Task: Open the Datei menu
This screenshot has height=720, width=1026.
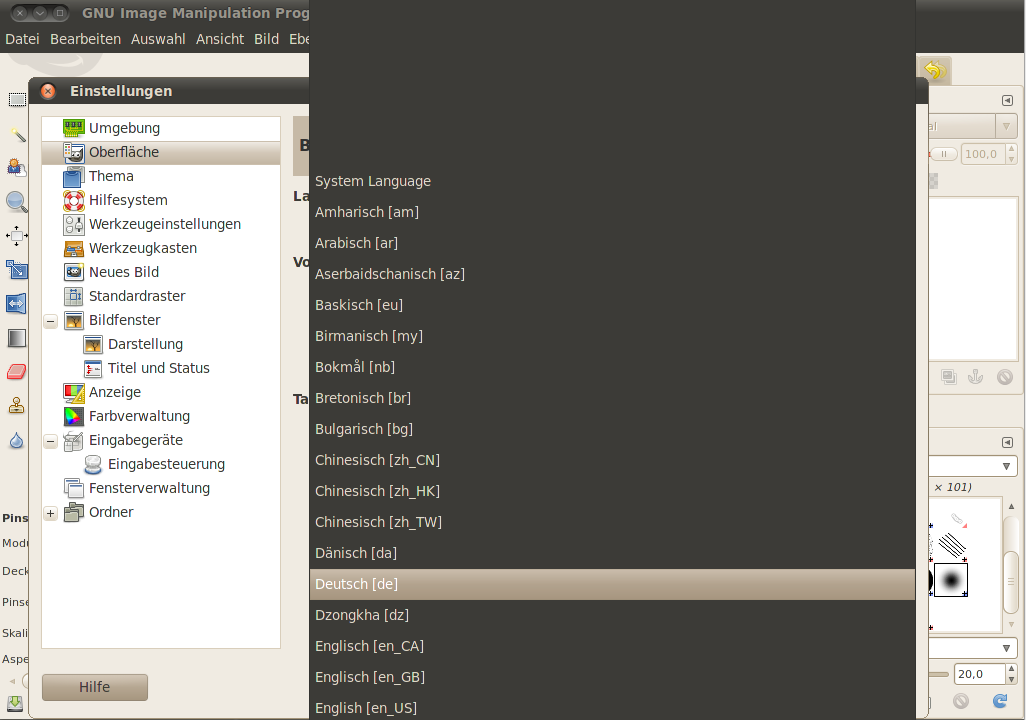Action: coord(22,39)
